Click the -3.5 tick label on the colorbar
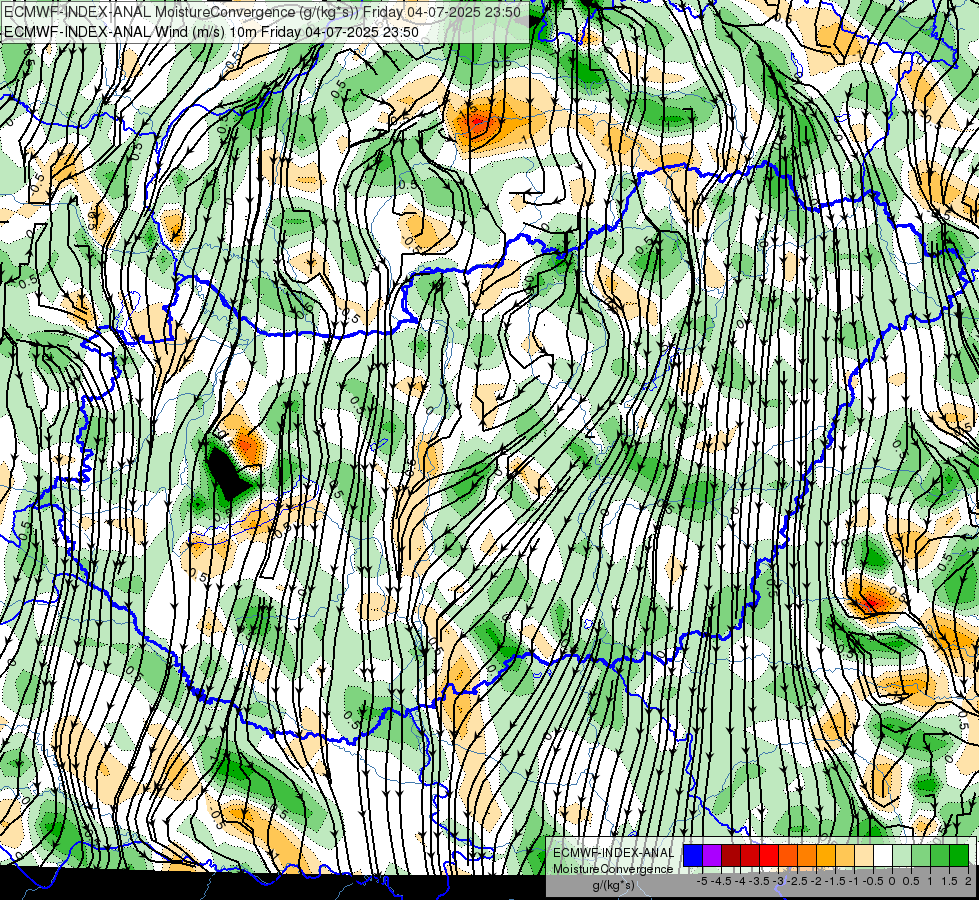 pos(759,881)
